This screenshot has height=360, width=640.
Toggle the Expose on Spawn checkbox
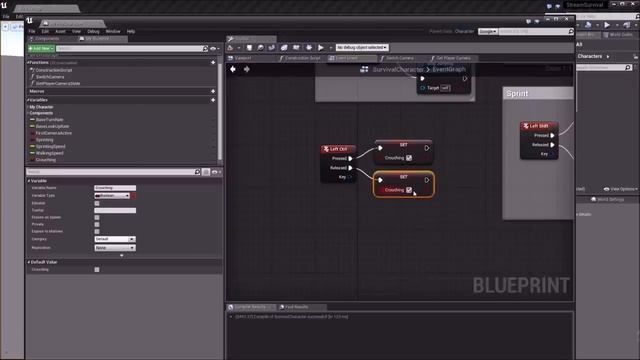pos(97,218)
